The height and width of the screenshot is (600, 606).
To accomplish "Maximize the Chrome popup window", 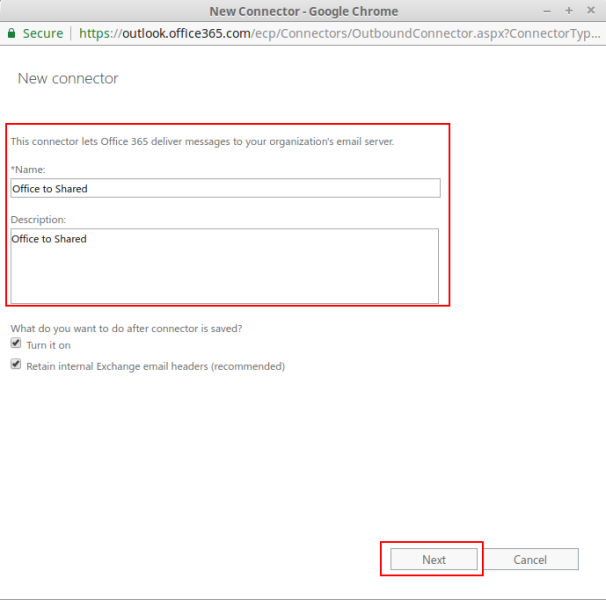I will pyautogui.click(x=569, y=11).
